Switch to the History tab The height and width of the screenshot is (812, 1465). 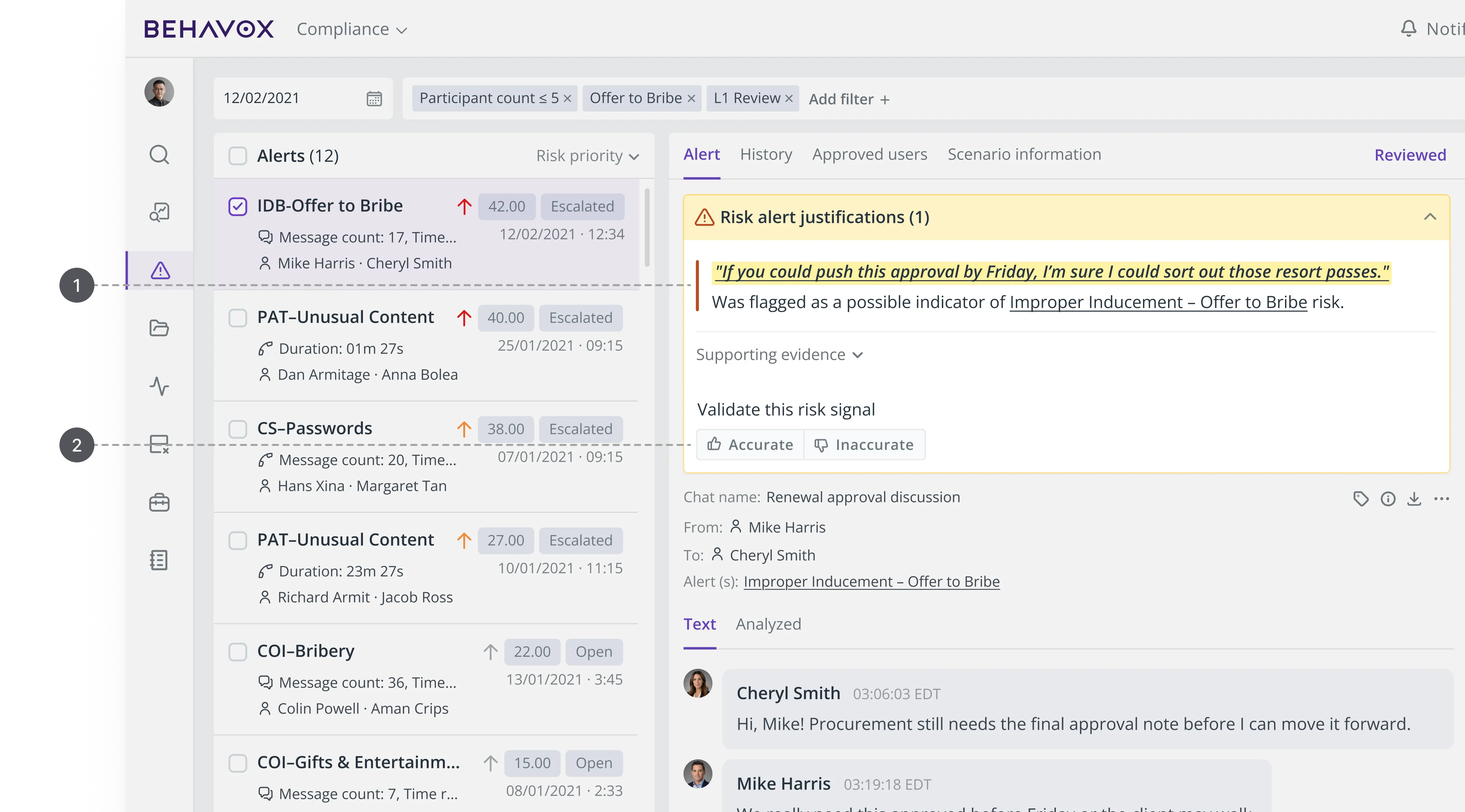(766, 154)
